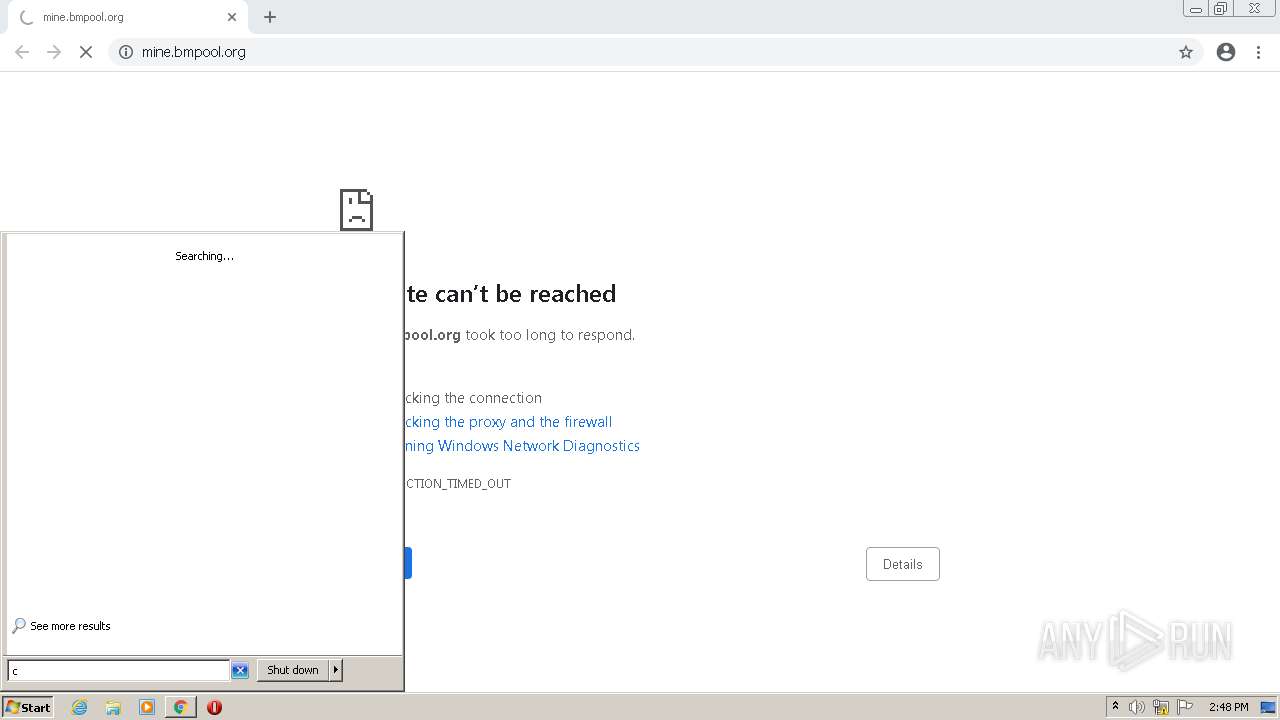The image size is (1280, 720).
Task: Click the CTION_TIMED_OUT error code text
Action: click(x=458, y=484)
